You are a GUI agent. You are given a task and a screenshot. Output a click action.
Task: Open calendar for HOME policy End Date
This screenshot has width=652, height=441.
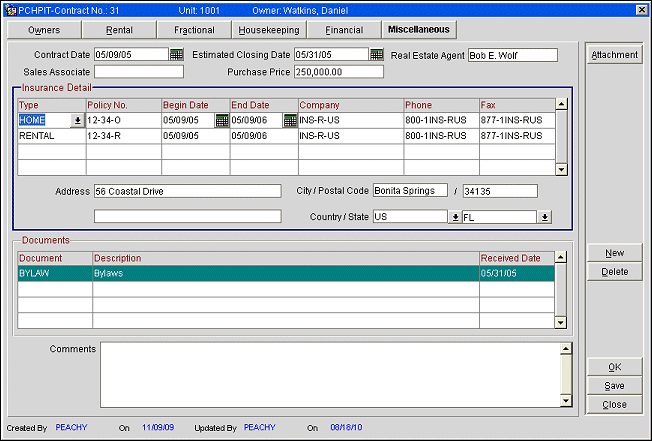(290, 121)
